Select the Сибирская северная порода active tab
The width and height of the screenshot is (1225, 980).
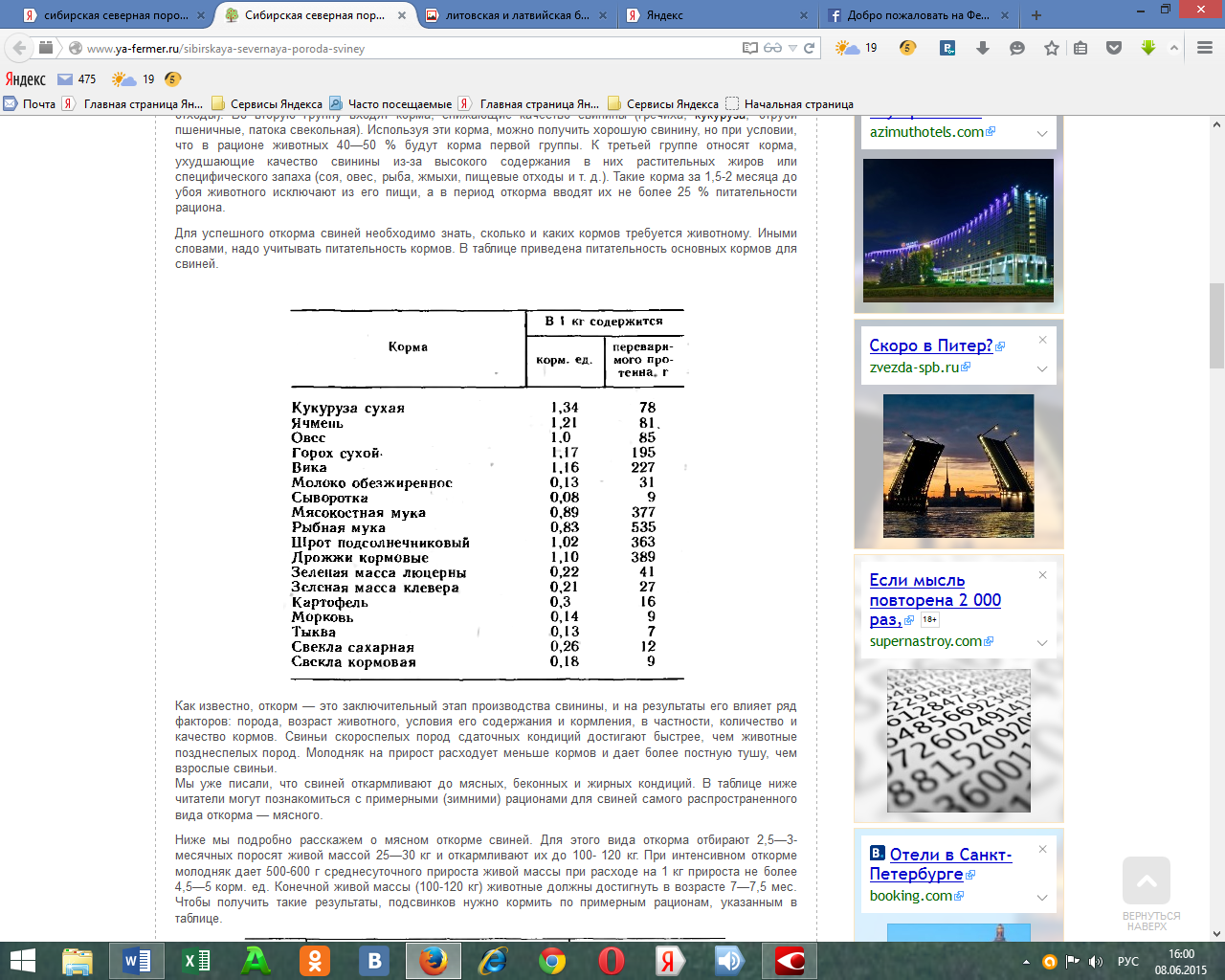[315, 15]
